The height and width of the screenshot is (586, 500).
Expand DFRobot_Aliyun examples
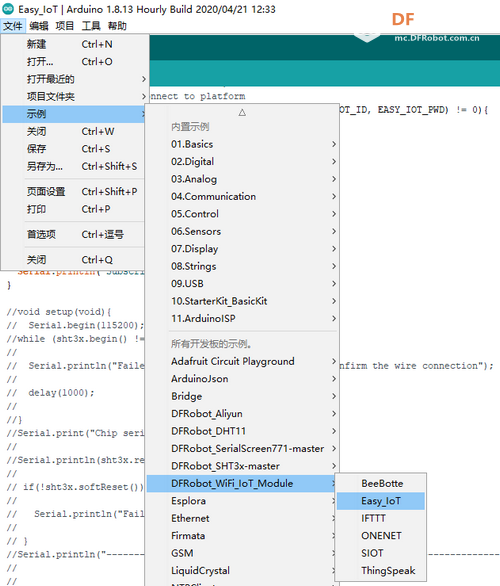(243, 414)
